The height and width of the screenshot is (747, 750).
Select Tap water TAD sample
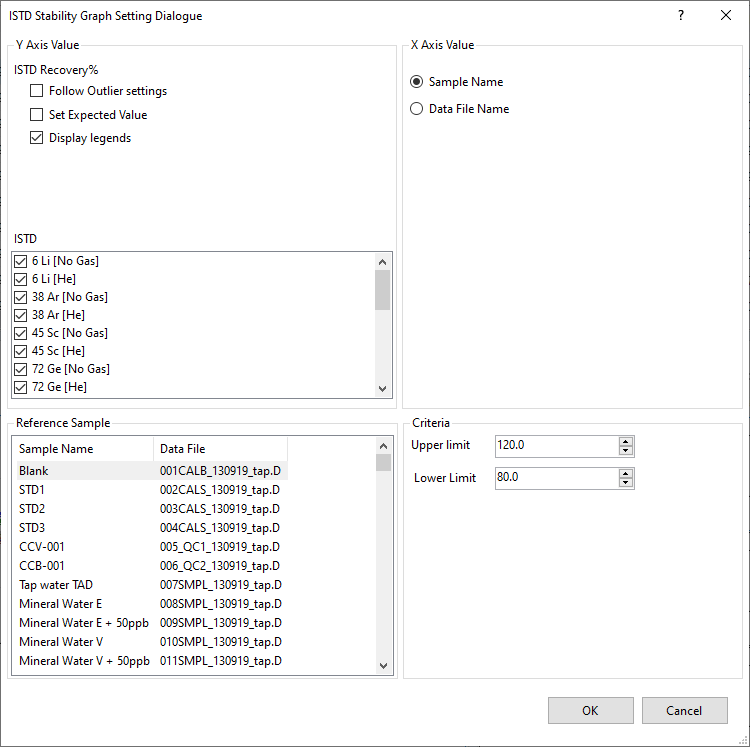[152, 584]
